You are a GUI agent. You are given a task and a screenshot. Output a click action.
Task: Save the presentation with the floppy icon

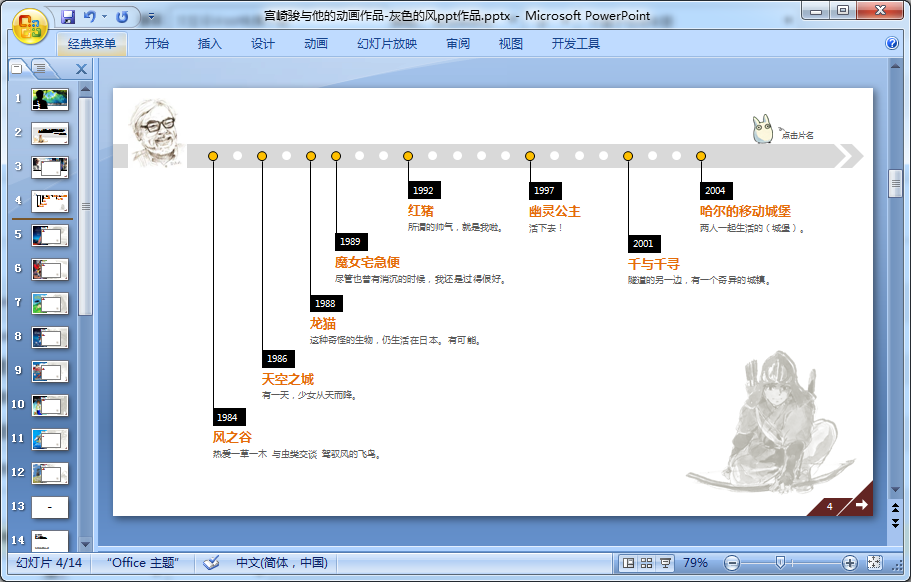68,17
